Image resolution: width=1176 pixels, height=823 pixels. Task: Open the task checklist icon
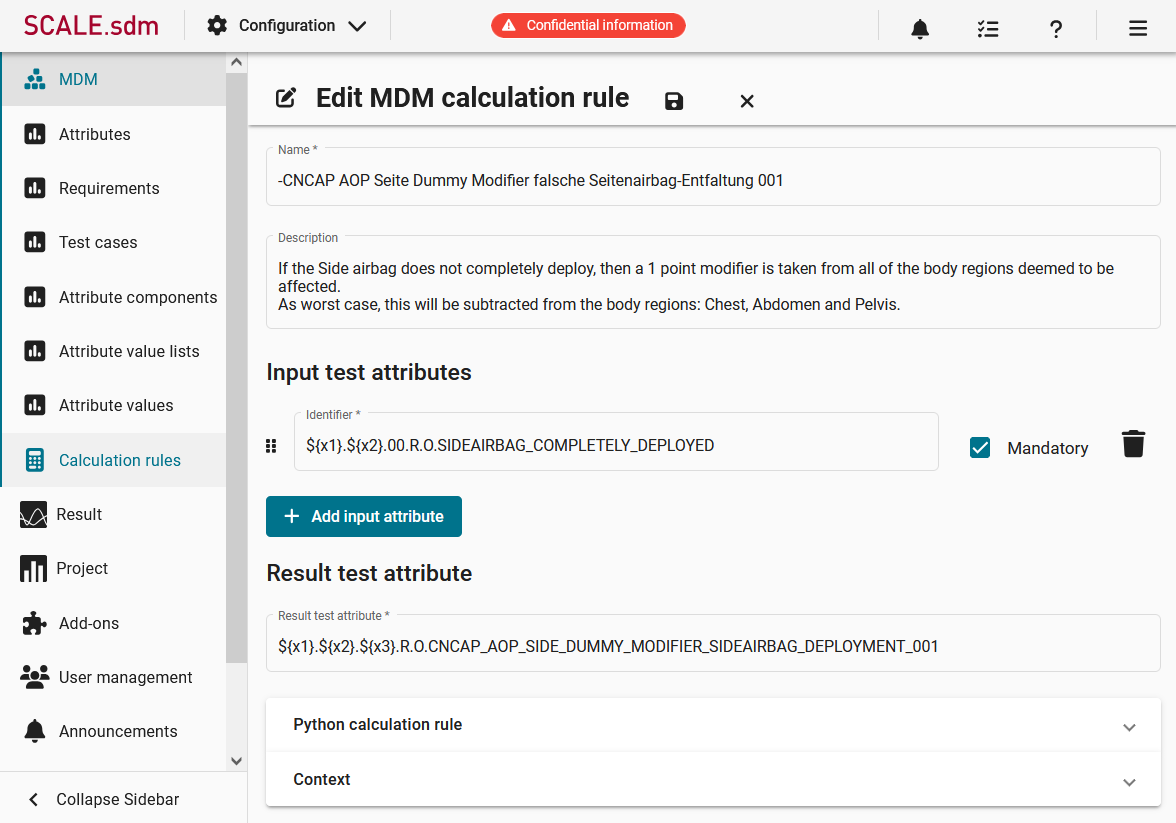[988, 29]
